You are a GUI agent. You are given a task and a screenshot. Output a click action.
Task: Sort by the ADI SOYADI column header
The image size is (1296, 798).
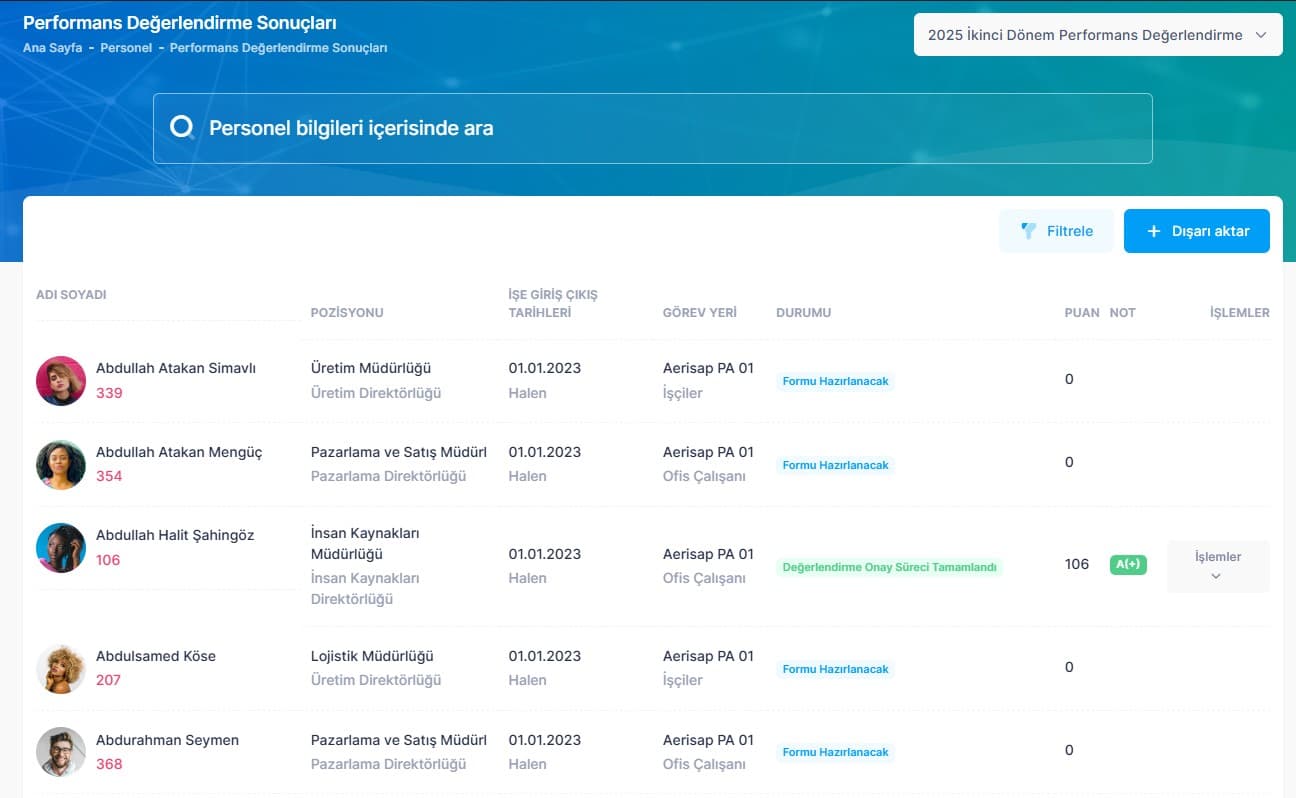tap(71, 295)
